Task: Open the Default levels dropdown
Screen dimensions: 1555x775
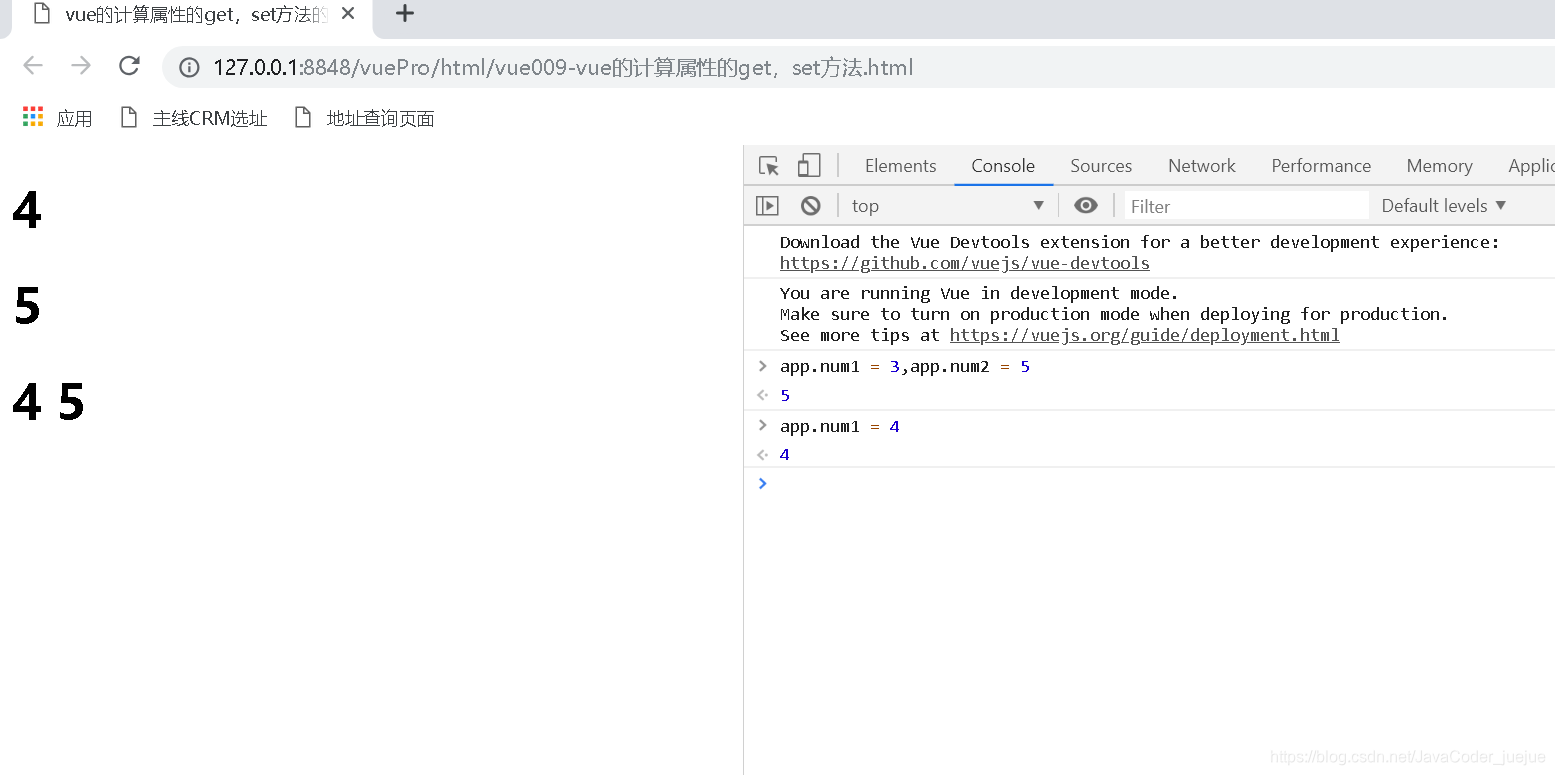Action: 1443,205
